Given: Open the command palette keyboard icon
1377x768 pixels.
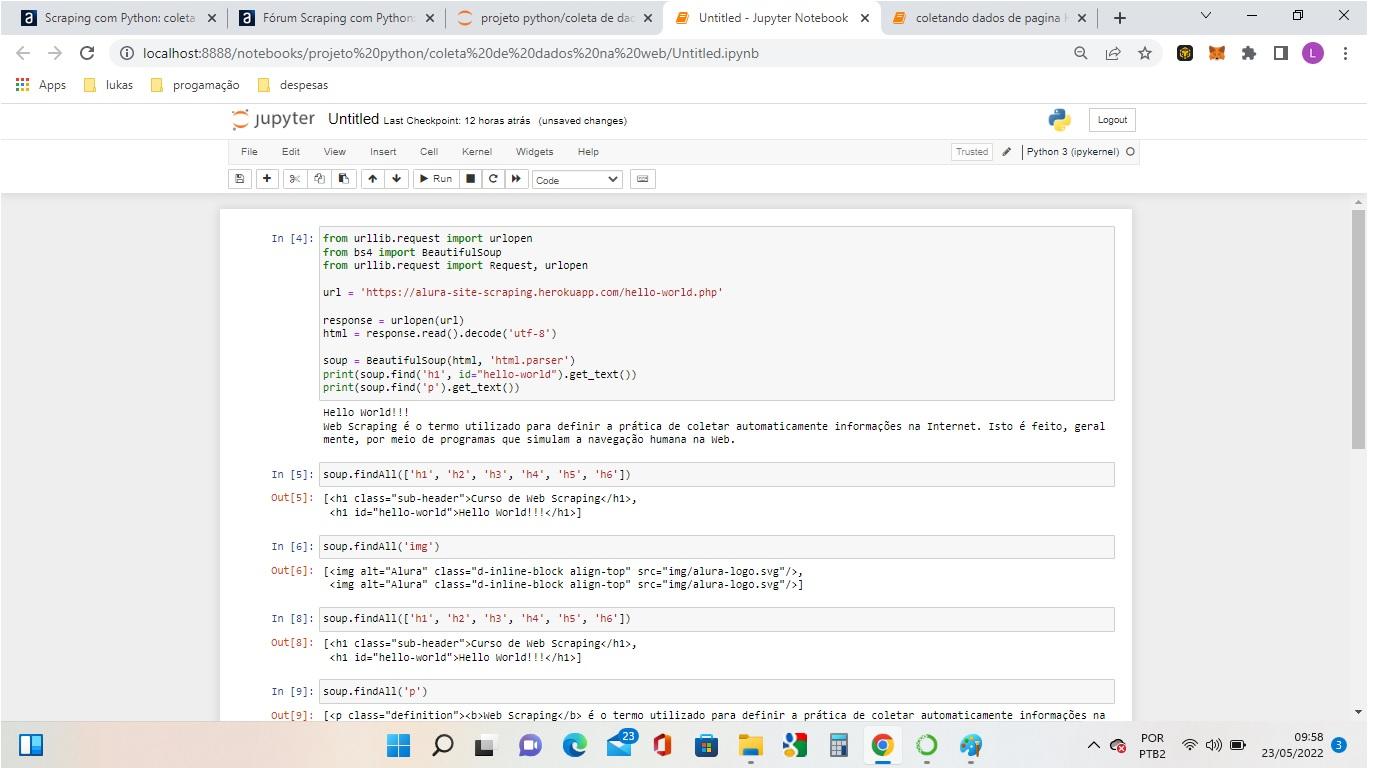Looking at the screenshot, I should tap(643, 179).
